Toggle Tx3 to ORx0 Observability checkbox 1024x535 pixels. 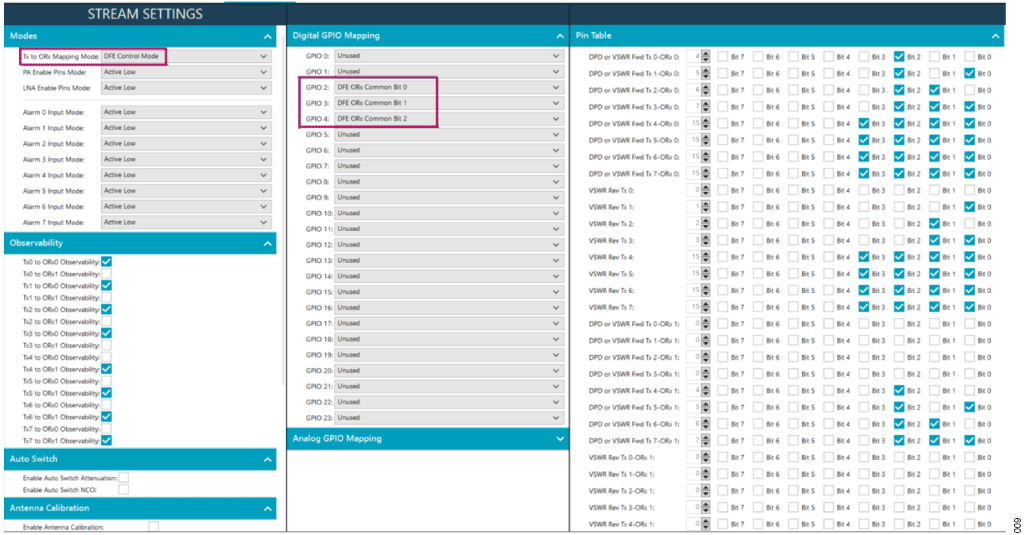pos(106,333)
